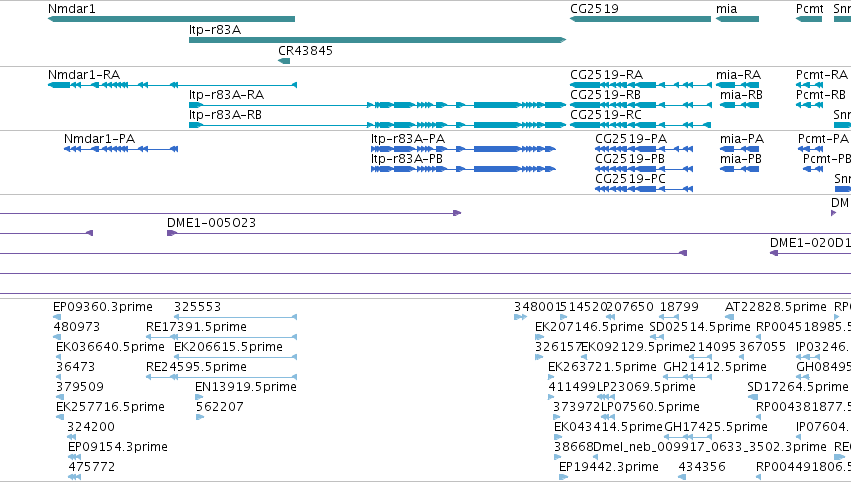The height and width of the screenshot is (482, 851).
Task: Click the EP09360.3prime EST label
Action: click(103, 307)
